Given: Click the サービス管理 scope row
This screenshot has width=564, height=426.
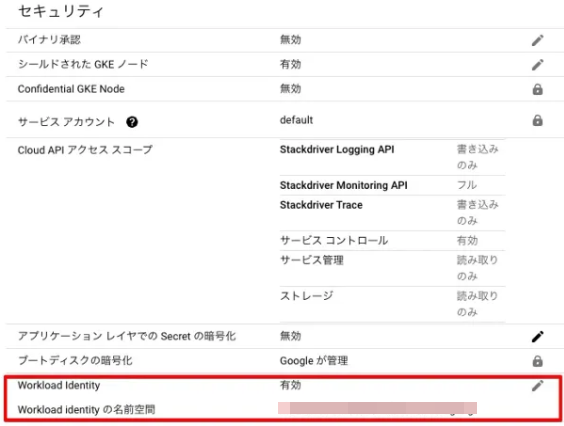Looking at the screenshot, I should coord(392,268).
